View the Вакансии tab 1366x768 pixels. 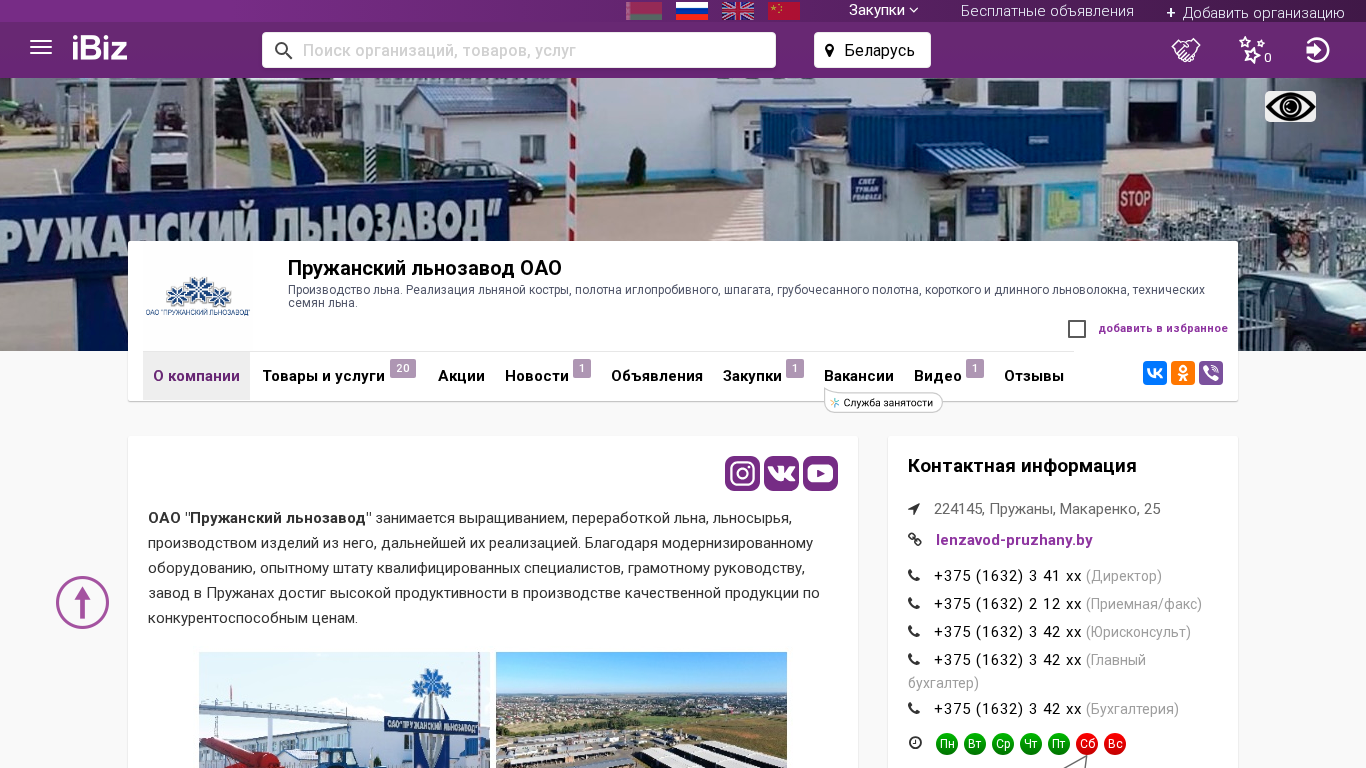pos(859,376)
